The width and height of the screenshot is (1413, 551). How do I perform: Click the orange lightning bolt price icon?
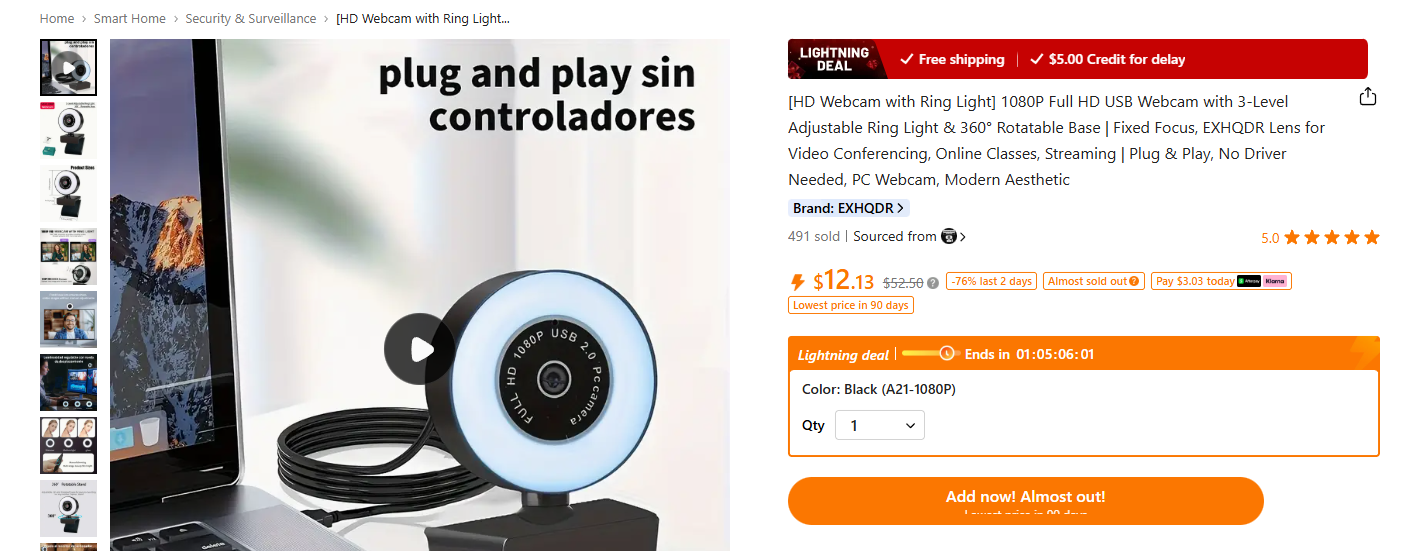pyautogui.click(x=798, y=282)
